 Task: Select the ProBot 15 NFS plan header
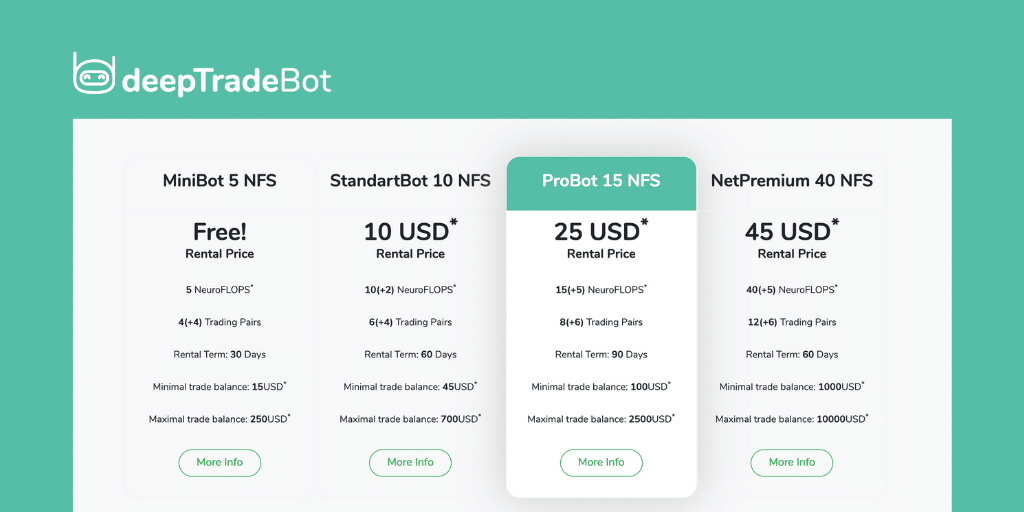[x=601, y=181]
